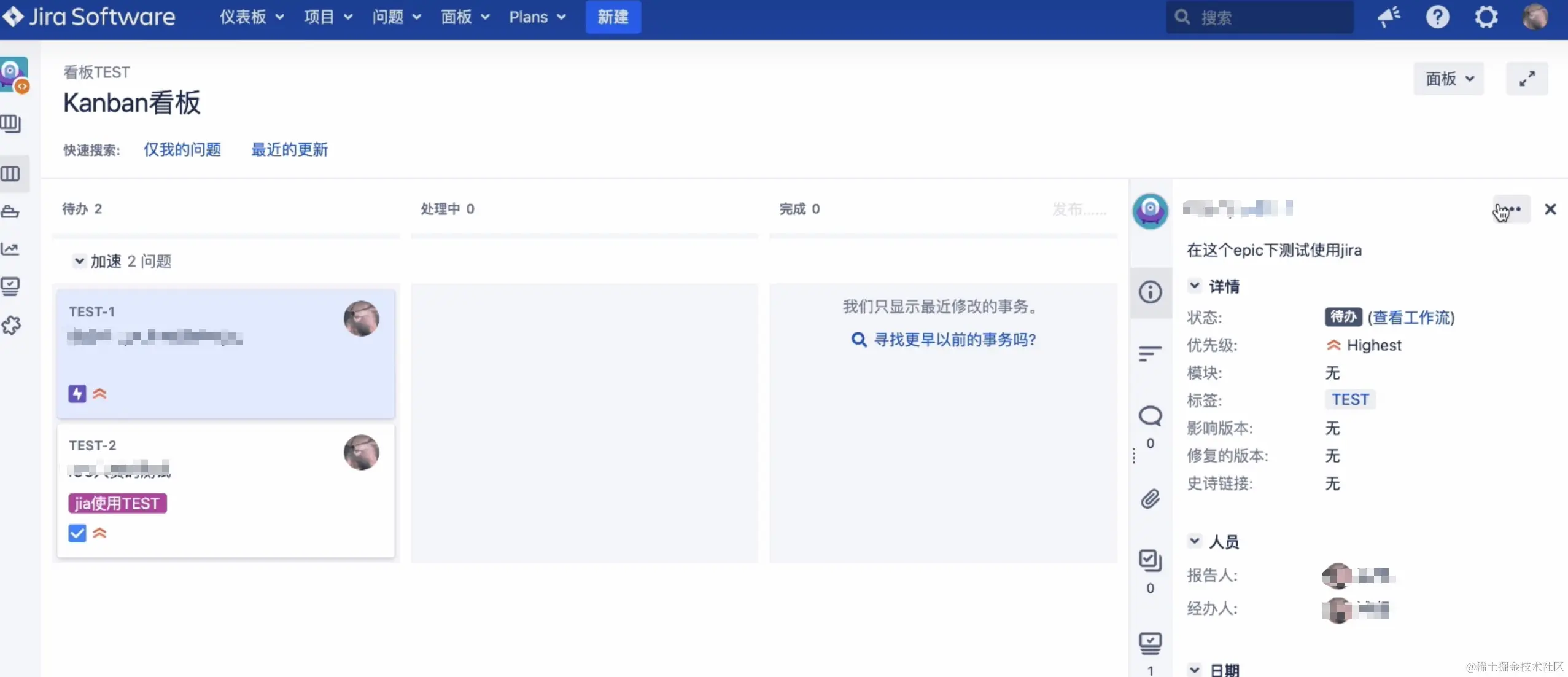The image size is (1568, 677).
Task: Open the 查看工作流 link
Action: tap(1411, 318)
